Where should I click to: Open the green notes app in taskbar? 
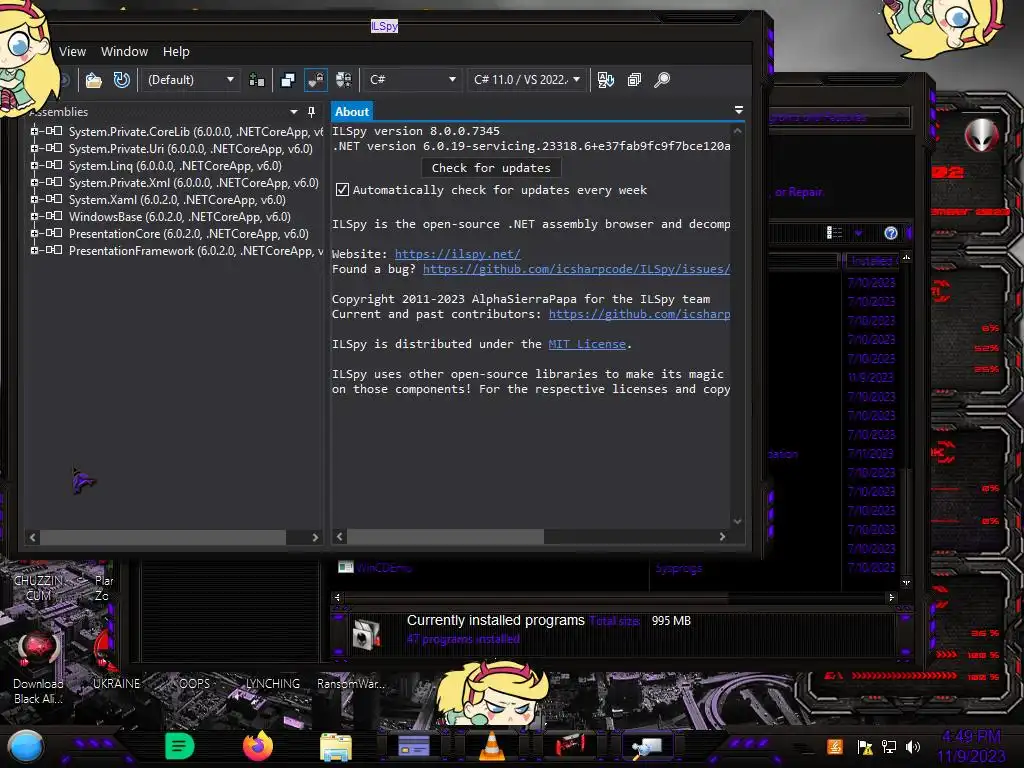[x=180, y=746]
